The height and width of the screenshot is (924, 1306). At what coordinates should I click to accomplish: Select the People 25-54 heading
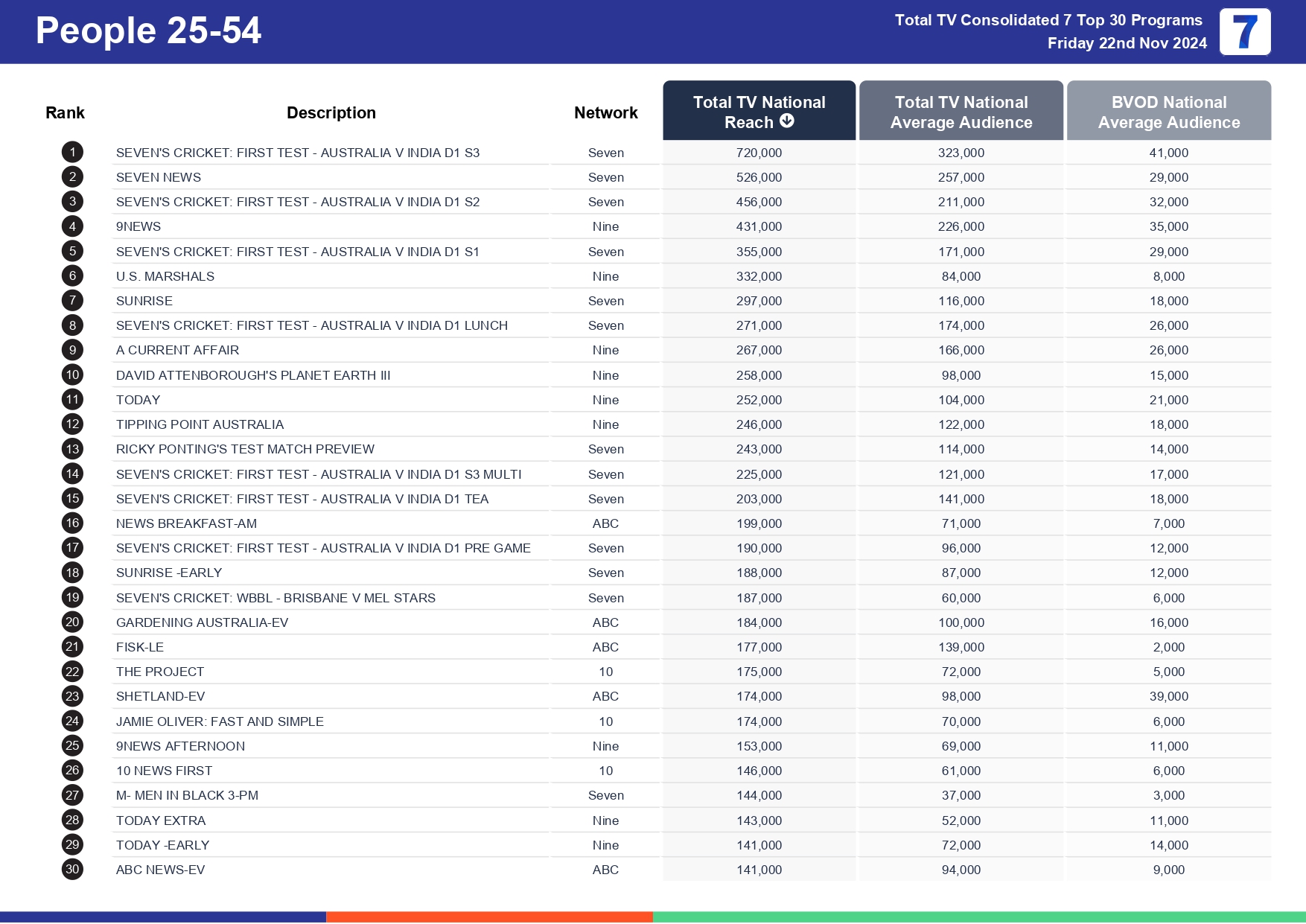click(x=148, y=31)
